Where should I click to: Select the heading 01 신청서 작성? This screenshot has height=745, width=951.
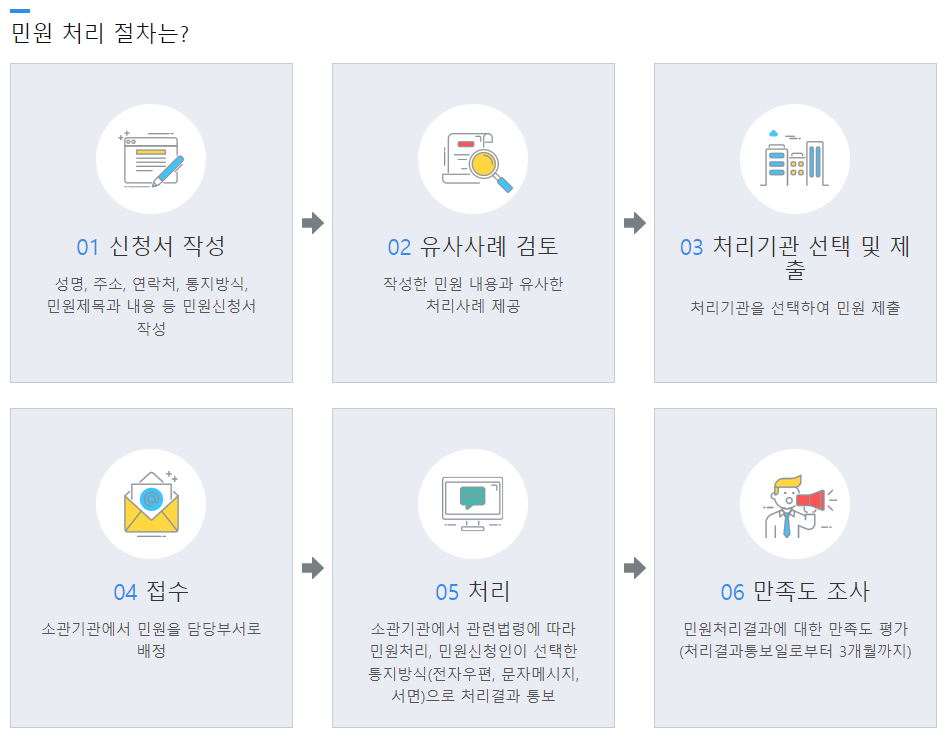coord(151,246)
